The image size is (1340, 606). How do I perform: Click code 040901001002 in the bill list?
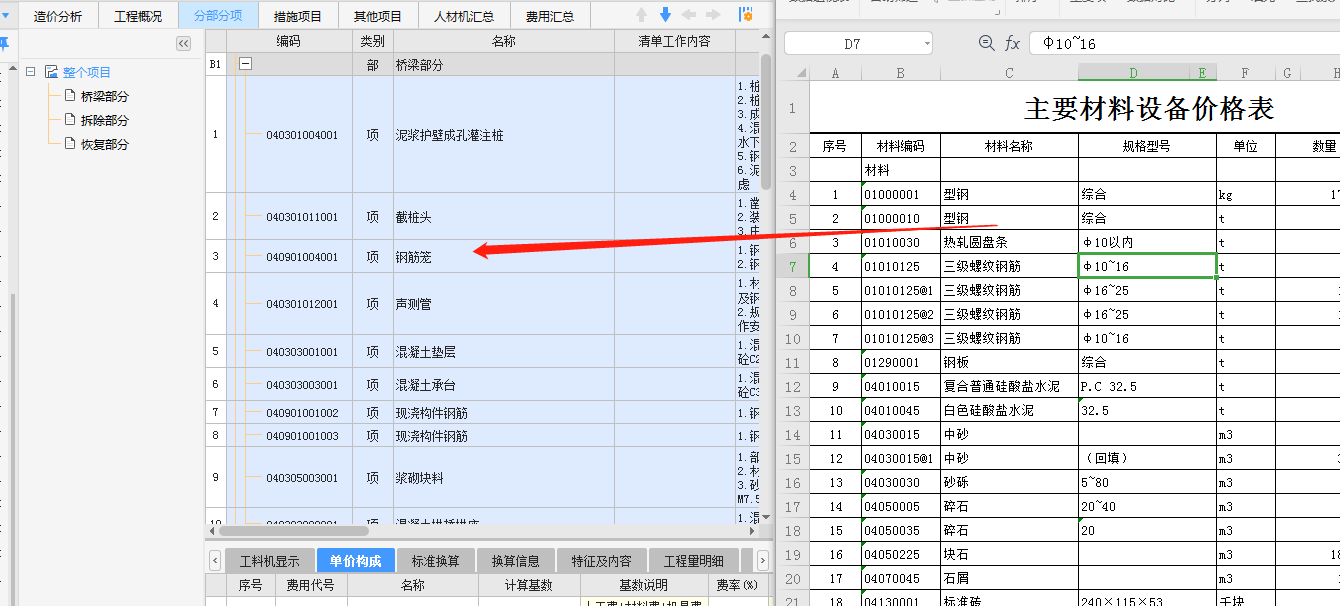click(302, 413)
